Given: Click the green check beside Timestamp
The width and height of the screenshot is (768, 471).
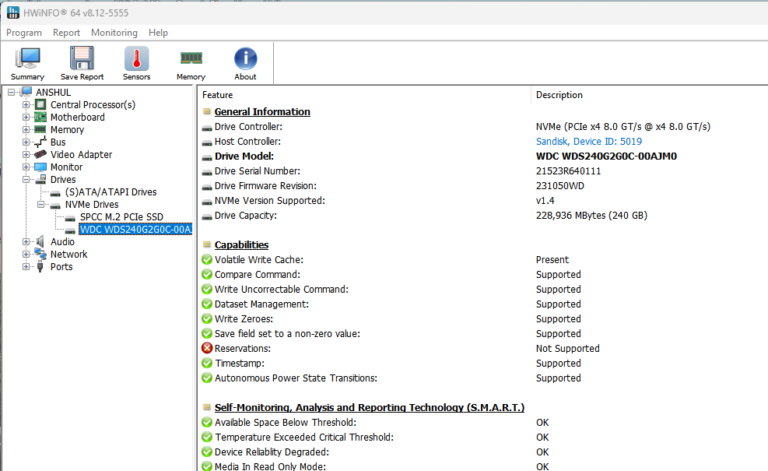Looking at the screenshot, I should coord(207,363).
